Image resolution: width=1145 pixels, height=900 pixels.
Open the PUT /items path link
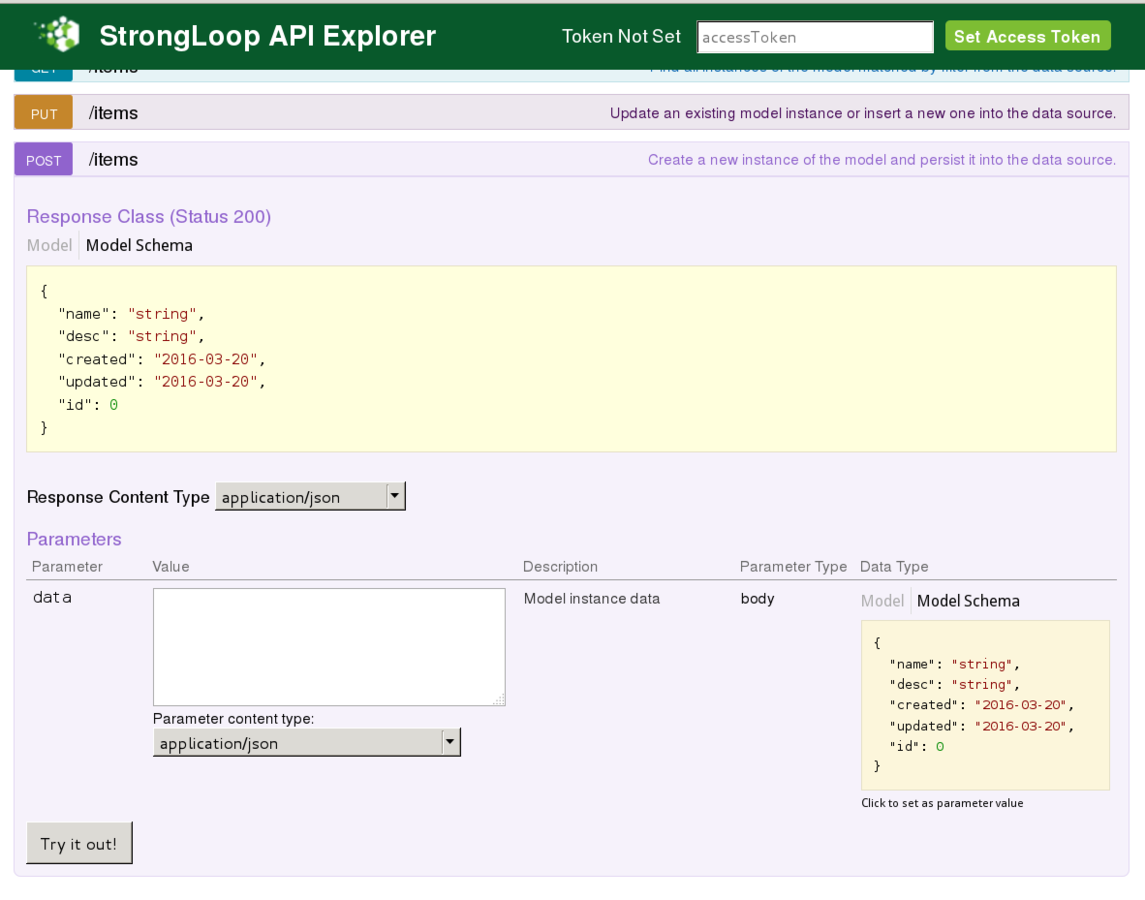pyautogui.click(x=113, y=113)
